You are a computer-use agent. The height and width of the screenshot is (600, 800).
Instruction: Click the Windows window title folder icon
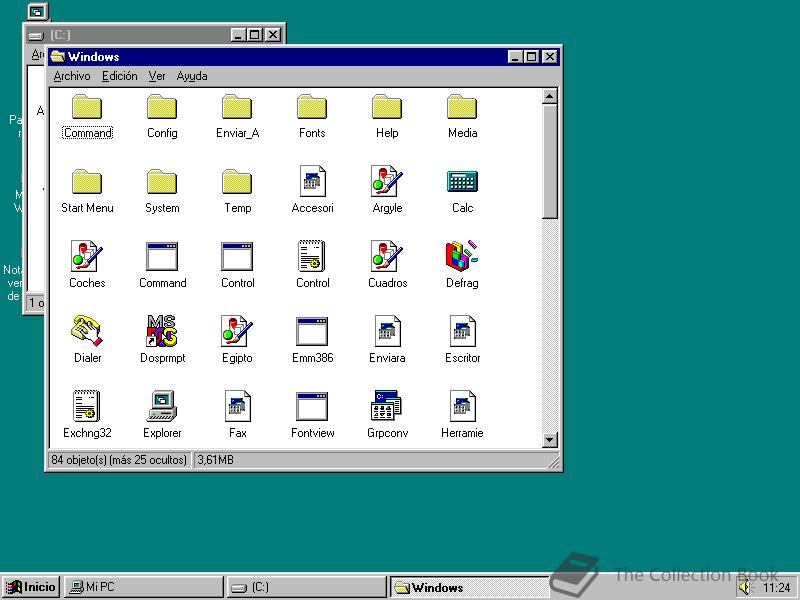[58, 57]
